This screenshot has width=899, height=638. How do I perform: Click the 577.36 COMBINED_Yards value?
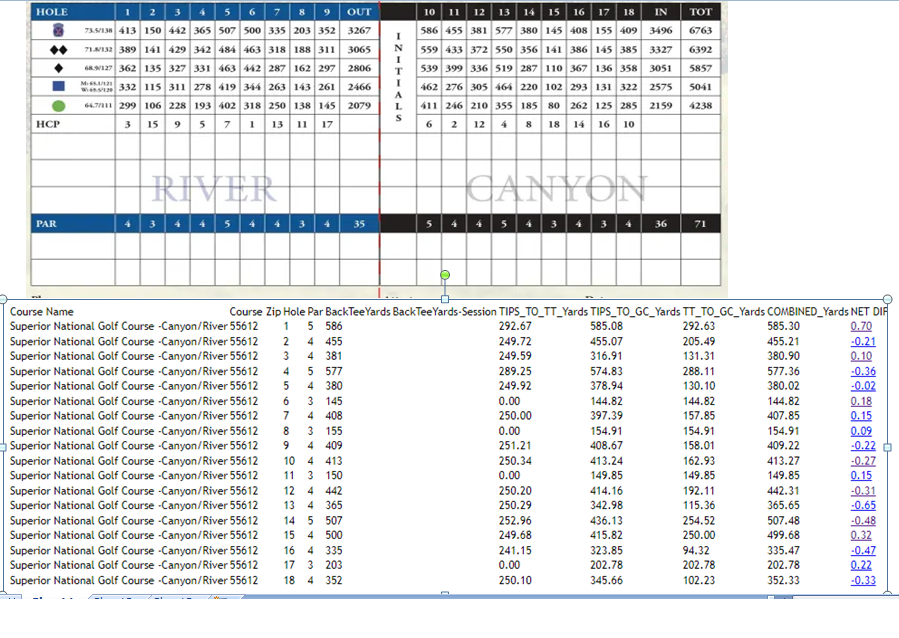pyautogui.click(x=783, y=371)
